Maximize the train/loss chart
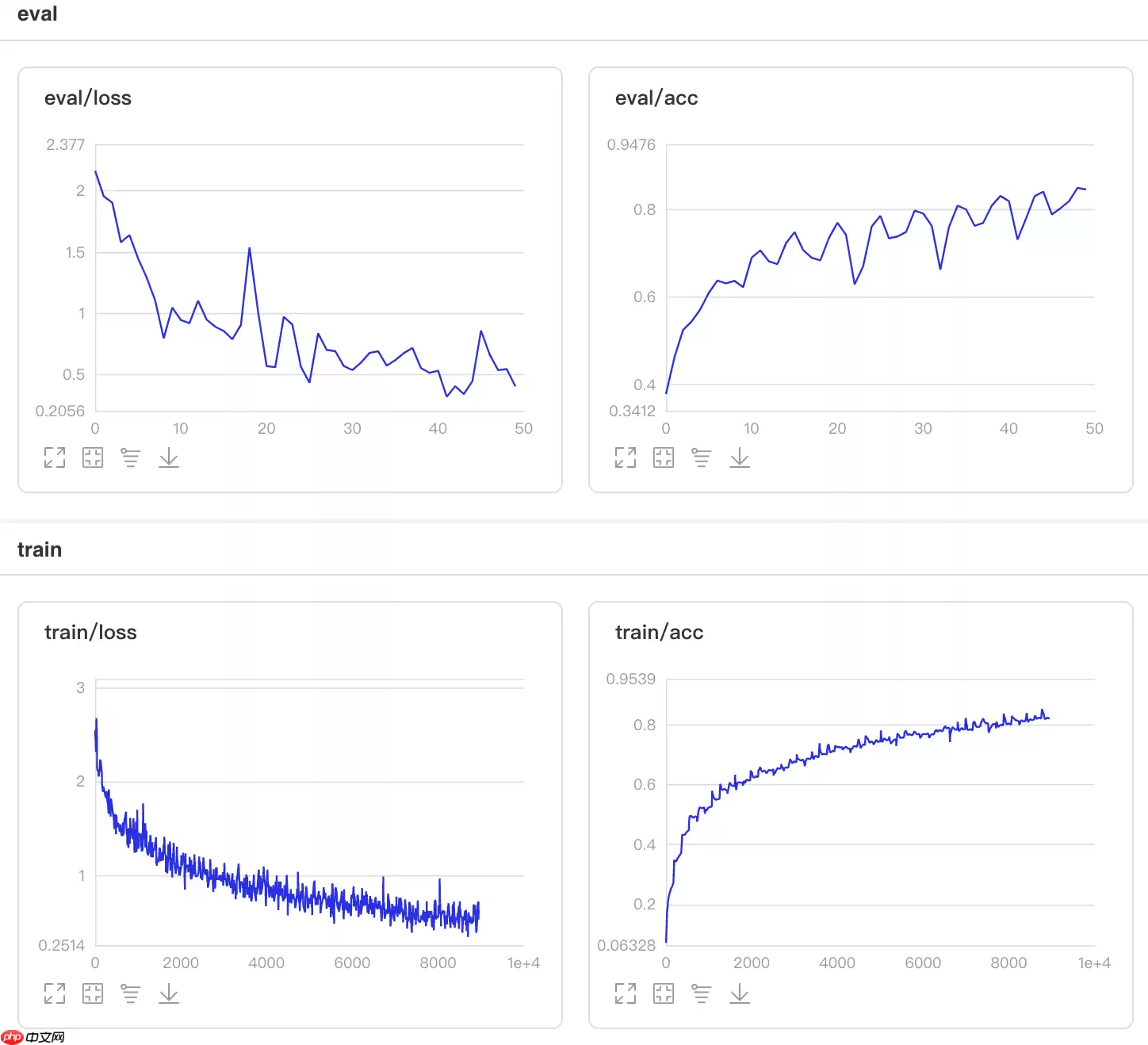The width and height of the screenshot is (1148, 1045). 55,993
